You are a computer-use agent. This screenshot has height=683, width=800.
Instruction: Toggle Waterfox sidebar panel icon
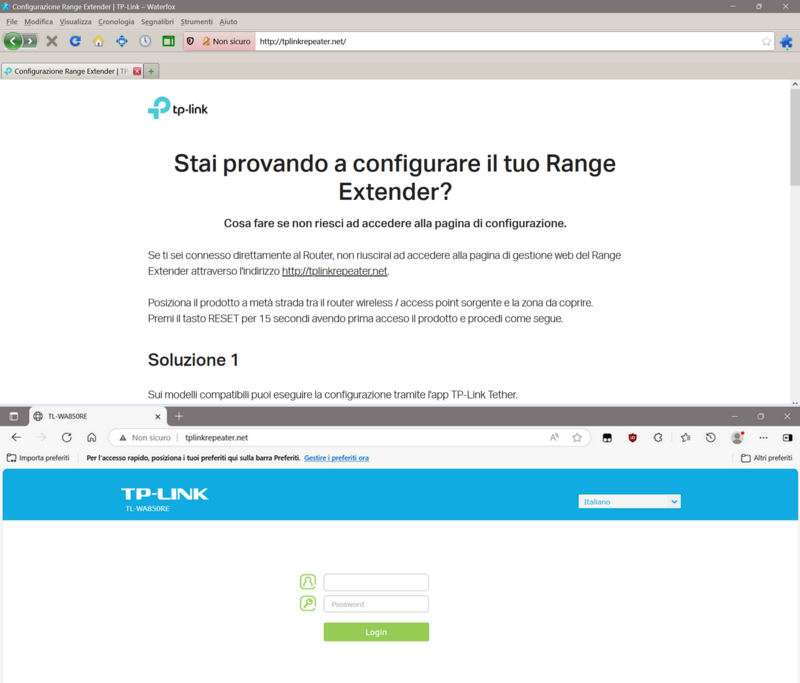pos(168,41)
